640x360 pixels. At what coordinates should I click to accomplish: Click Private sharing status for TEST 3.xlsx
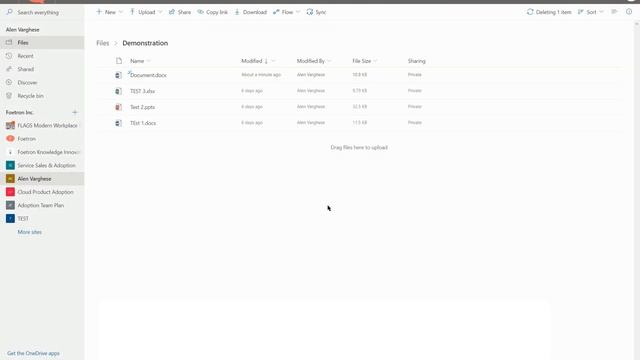(x=415, y=91)
